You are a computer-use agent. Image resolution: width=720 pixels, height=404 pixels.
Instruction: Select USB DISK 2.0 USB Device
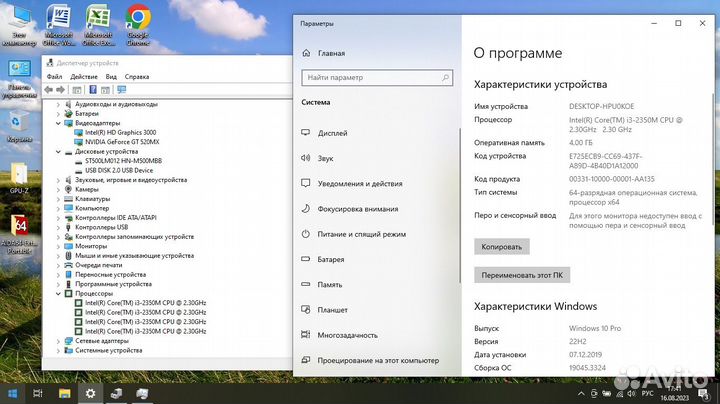pyautogui.click(x=119, y=171)
